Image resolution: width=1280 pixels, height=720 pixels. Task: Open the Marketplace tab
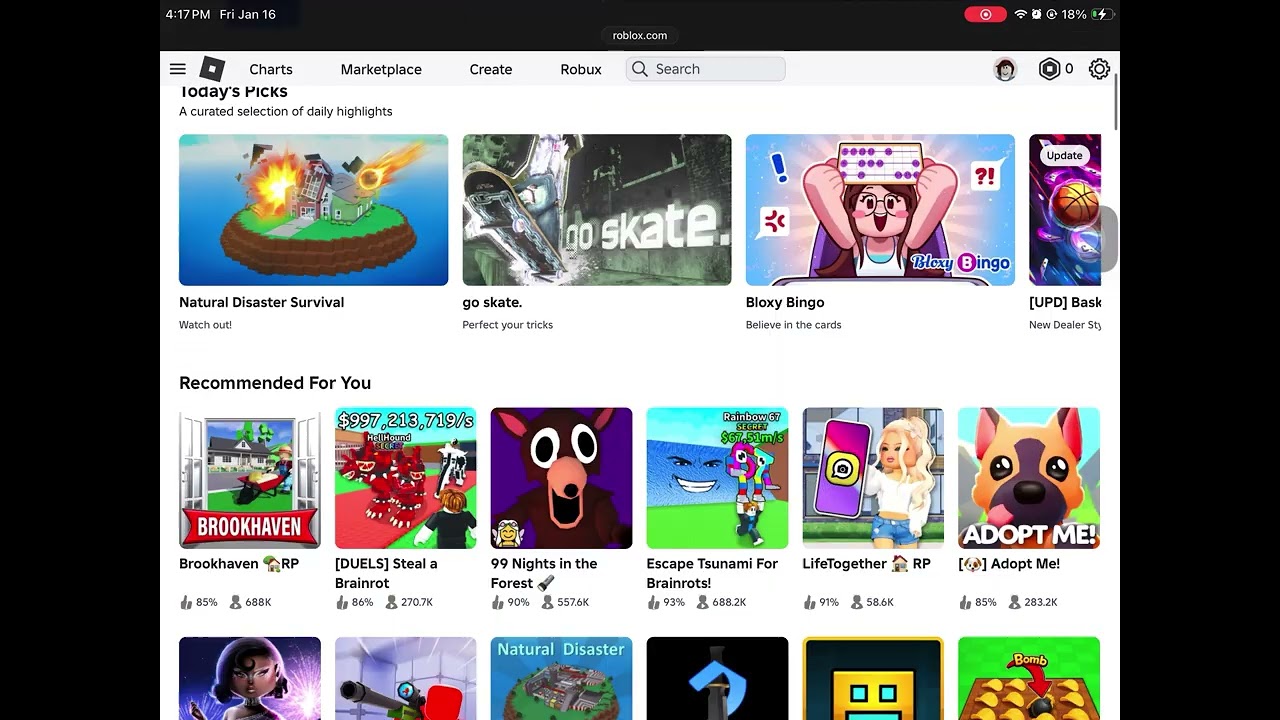click(x=381, y=69)
